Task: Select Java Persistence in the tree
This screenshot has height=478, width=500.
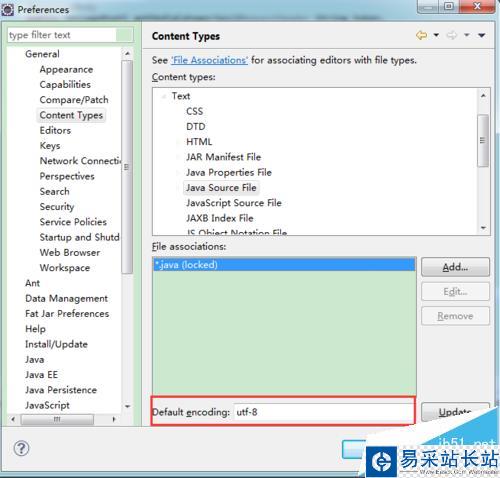Action: 61,390
